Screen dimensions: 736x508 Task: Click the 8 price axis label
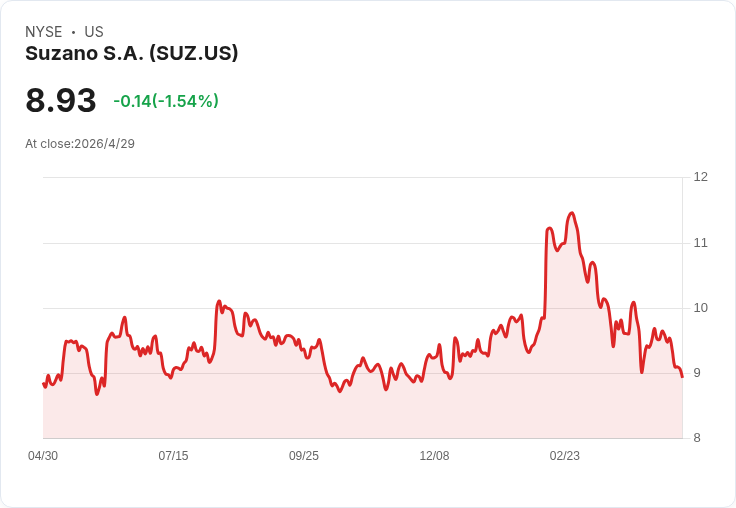click(697, 438)
